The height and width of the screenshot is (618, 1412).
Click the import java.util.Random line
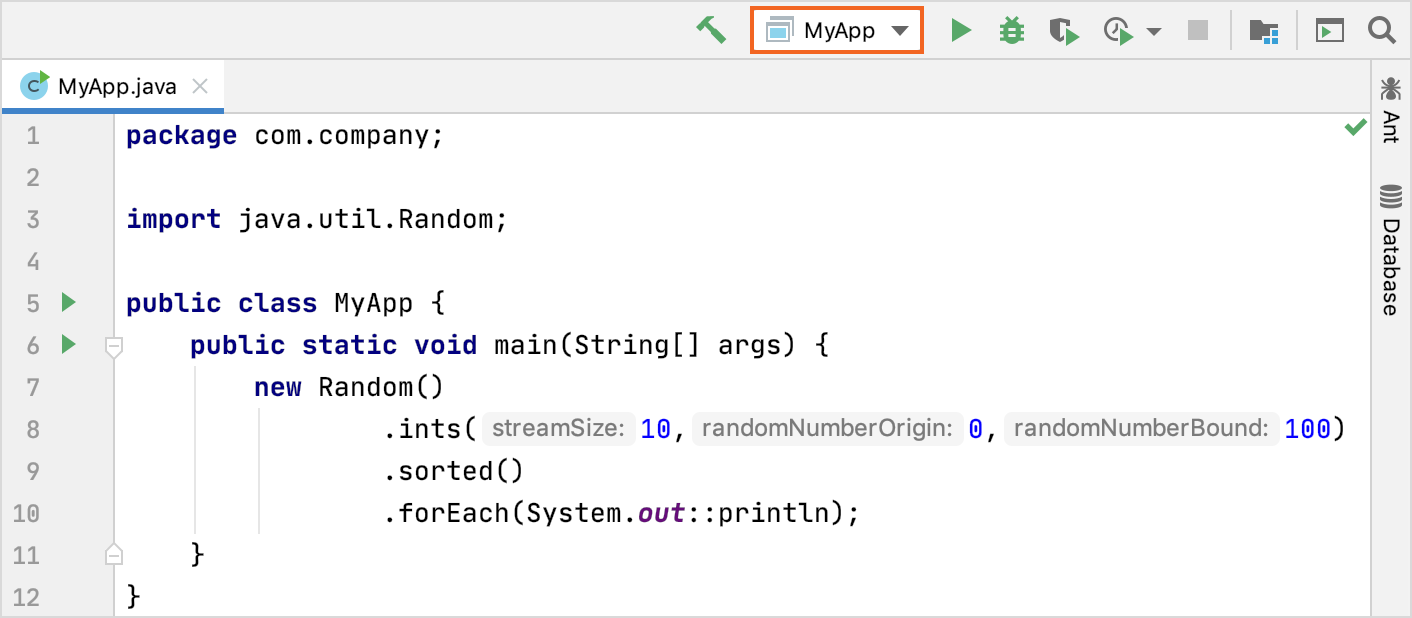(x=317, y=220)
